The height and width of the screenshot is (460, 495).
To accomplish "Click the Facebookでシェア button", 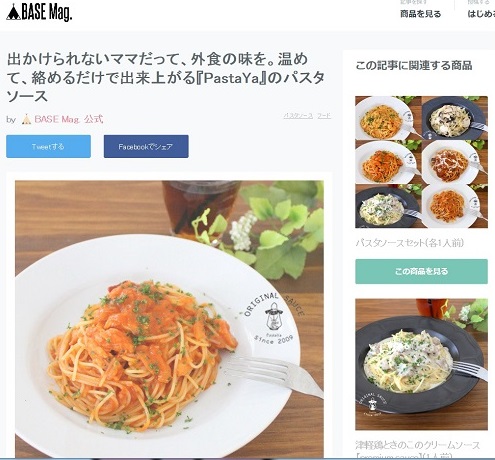I will pos(146,146).
